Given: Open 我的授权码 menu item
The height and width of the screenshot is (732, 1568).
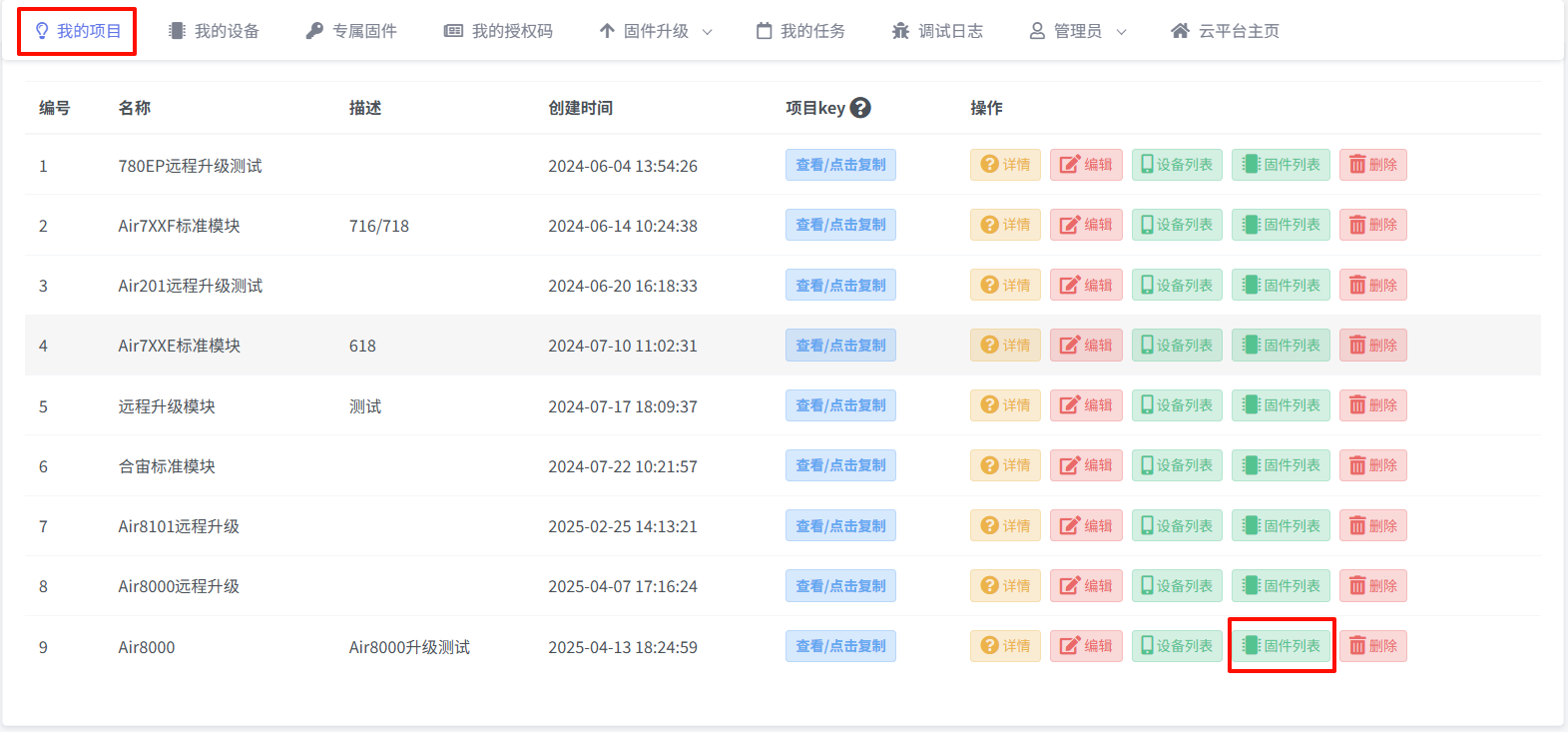Looking at the screenshot, I should tap(498, 31).
